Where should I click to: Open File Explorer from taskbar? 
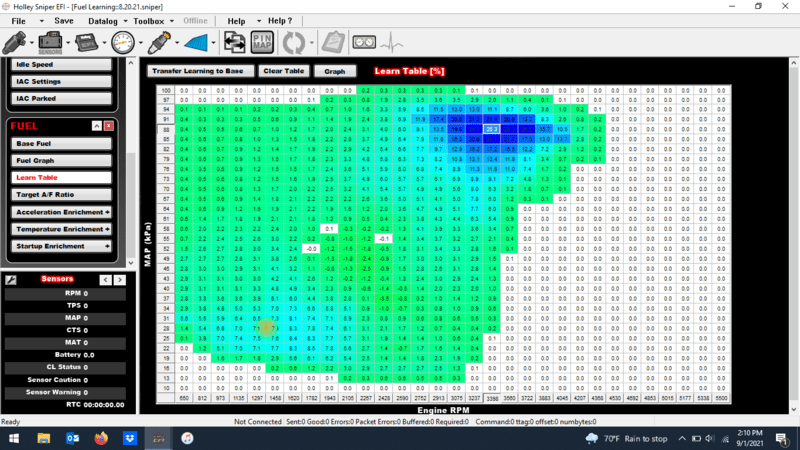pyautogui.click(x=43, y=438)
